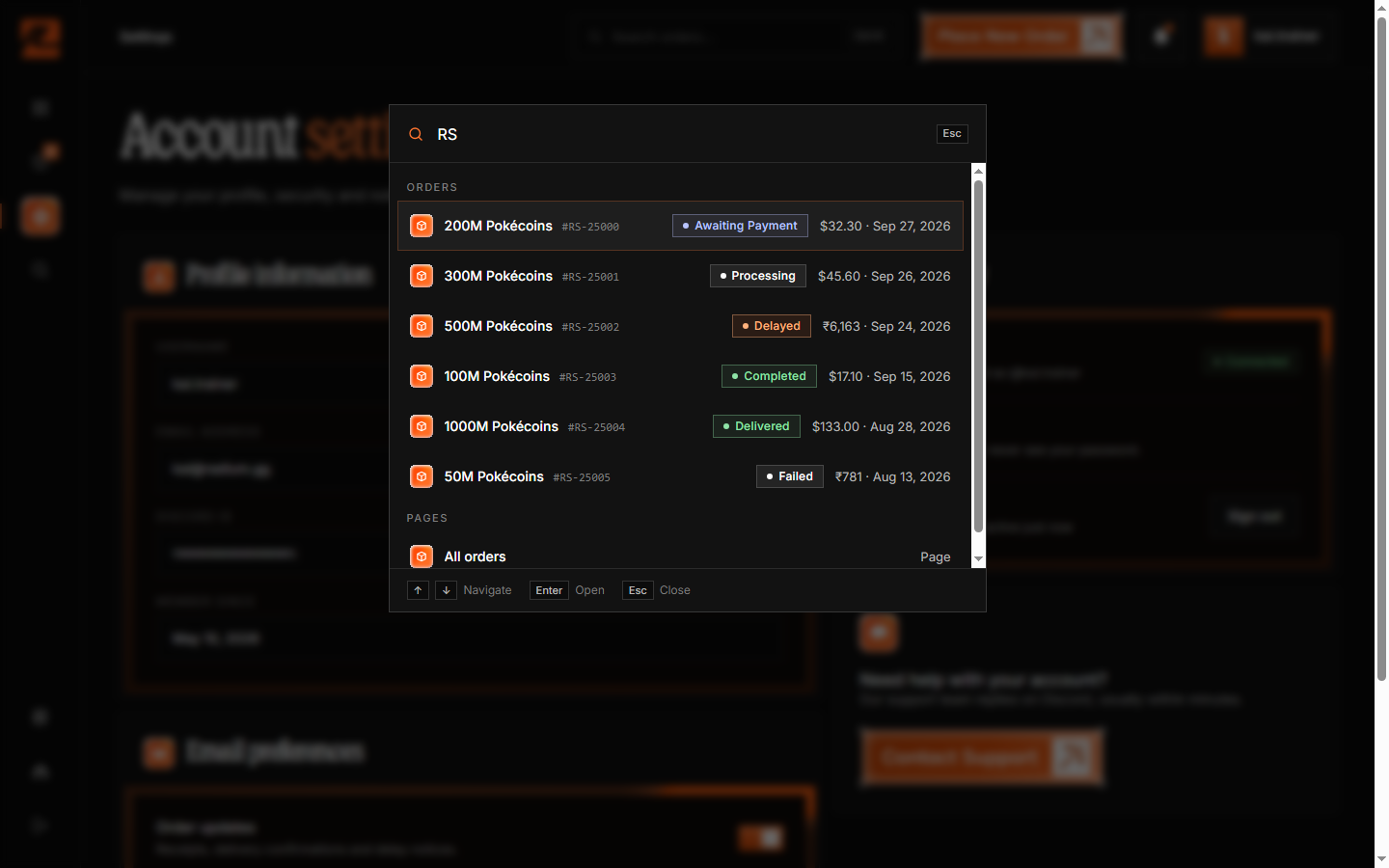This screenshot has height=868, width=1389.
Task: Click the package icon beside 1000M Pokécoins
Action: coord(422,426)
